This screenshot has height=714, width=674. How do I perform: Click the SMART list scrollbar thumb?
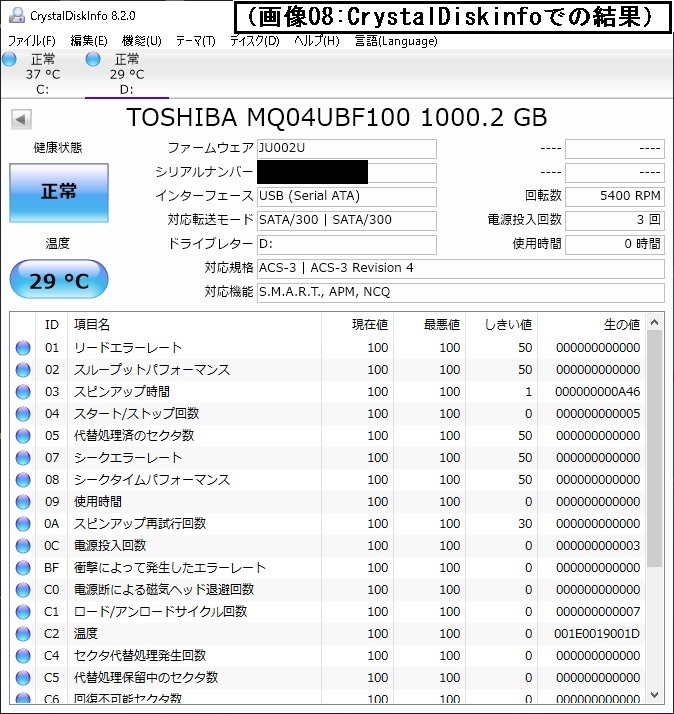654,449
